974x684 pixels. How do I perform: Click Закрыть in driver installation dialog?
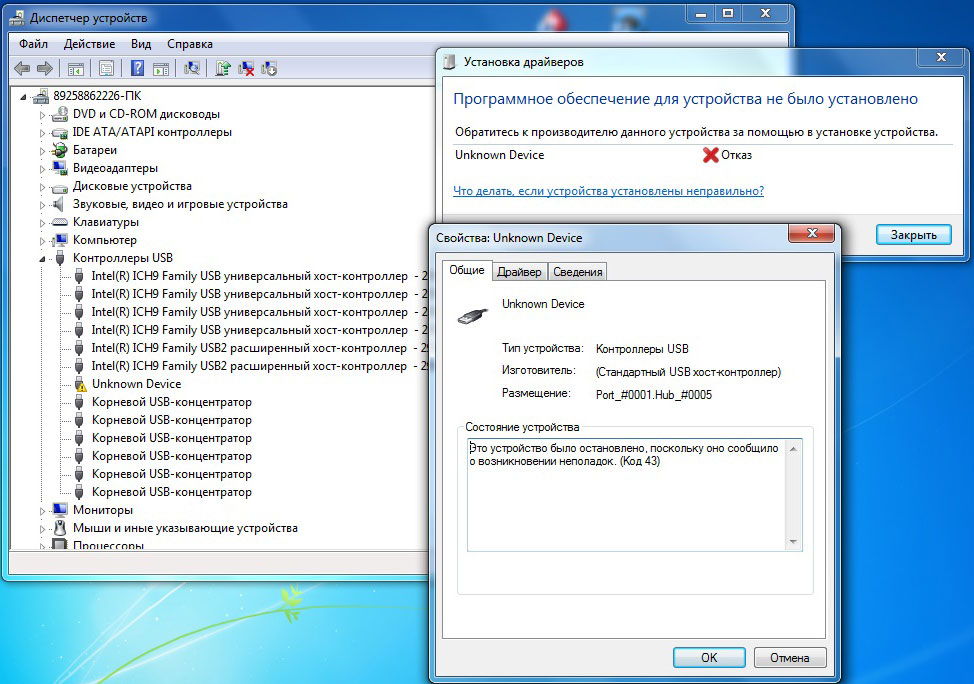[913, 235]
